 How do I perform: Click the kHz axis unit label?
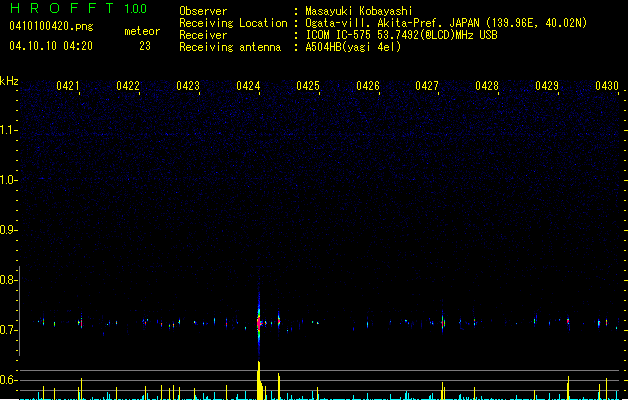pos(9,81)
